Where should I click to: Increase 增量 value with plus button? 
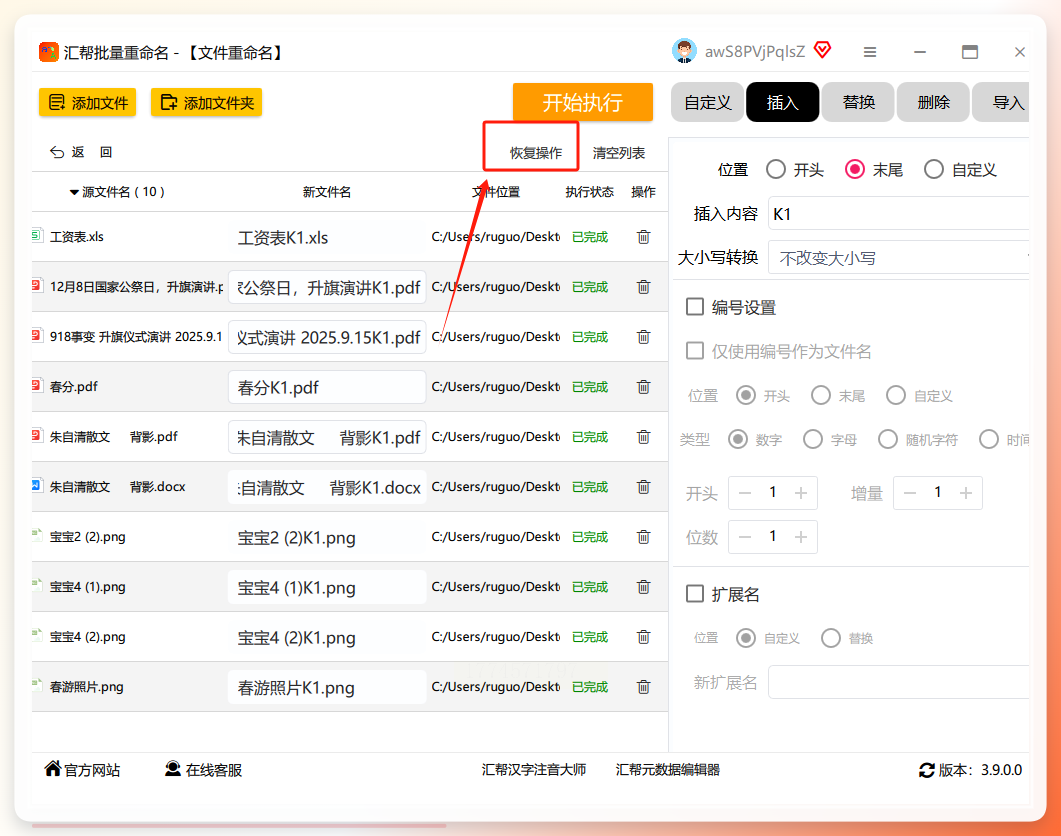(x=966, y=493)
